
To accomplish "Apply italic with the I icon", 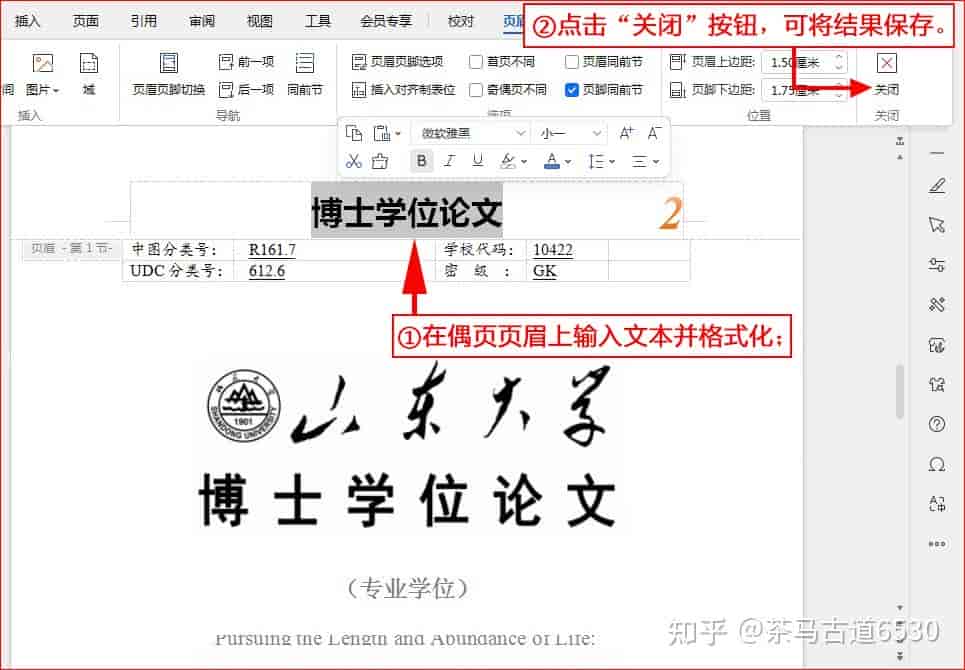I will click(x=450, y=161).
